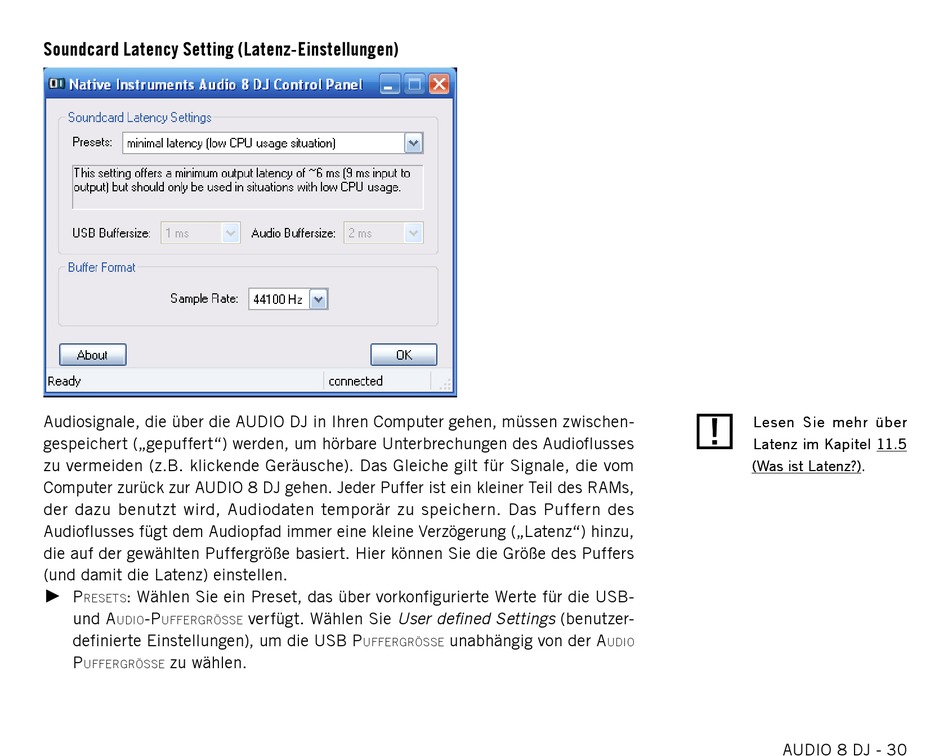Expand the USB Buffersize dropdown

[x=200, y=233]
